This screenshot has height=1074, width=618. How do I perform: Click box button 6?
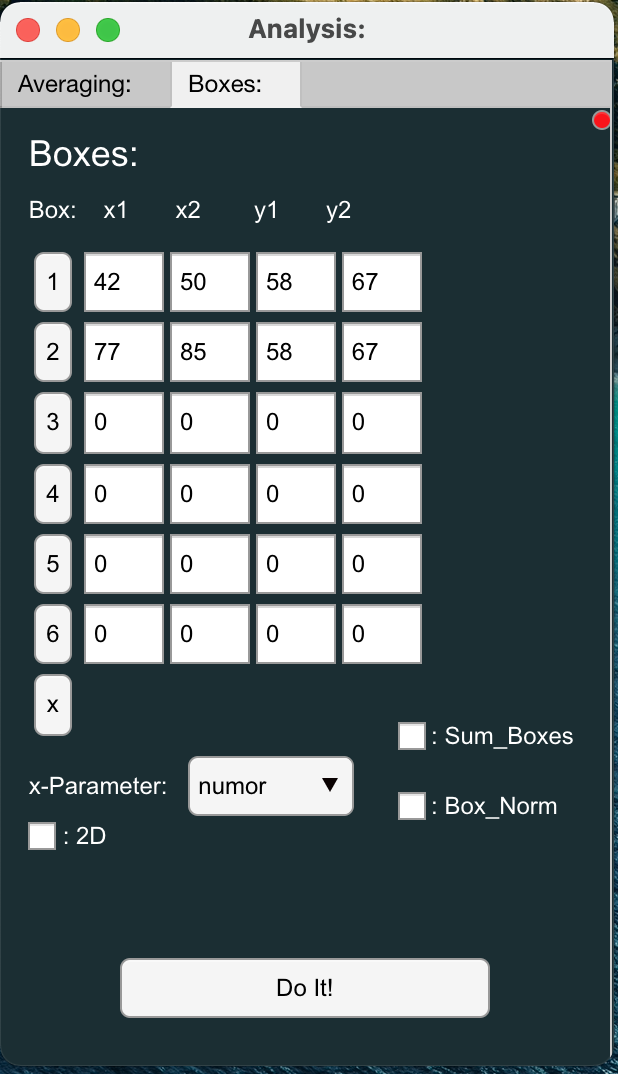[53, 634]
